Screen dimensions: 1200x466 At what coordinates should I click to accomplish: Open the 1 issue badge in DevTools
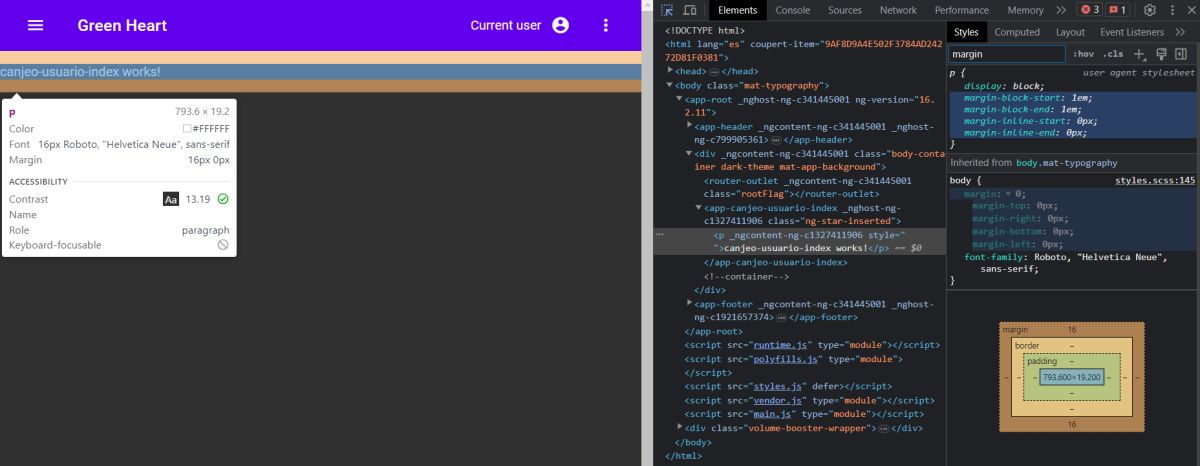pos(1118,10)
